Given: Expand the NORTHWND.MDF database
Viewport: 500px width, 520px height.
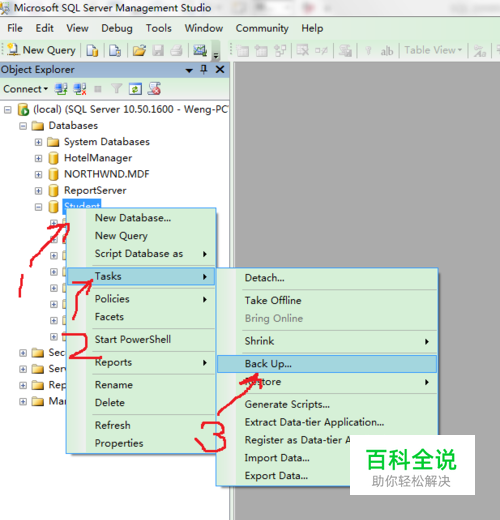Looking at the screenshot, I should click(x=38, y=174).
